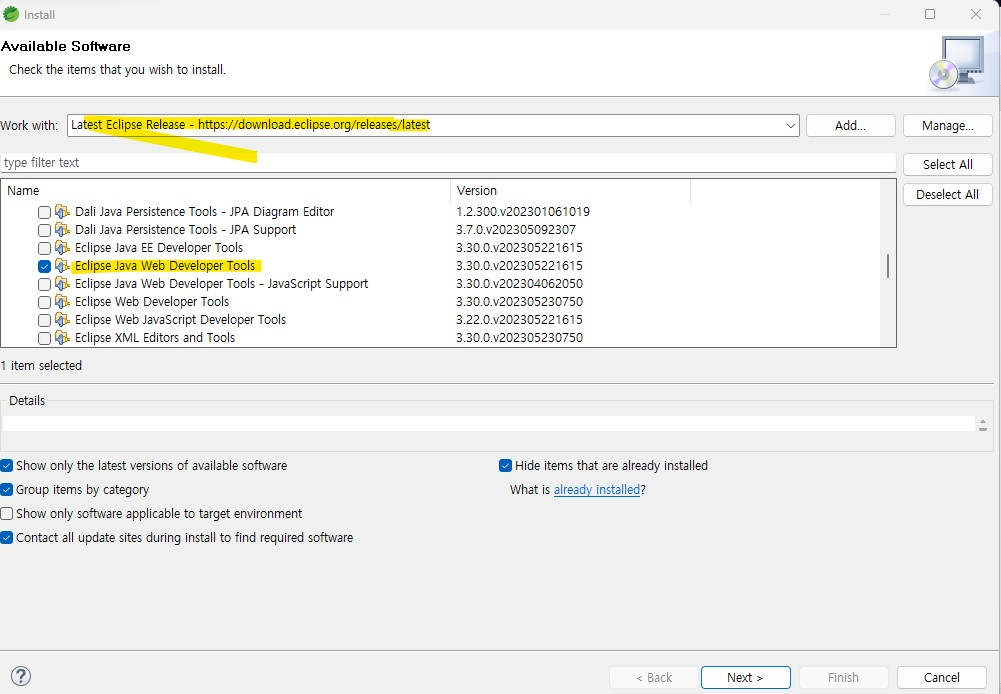Image resolution: width=1001 pixels, height=694 pixels.
Task: Click the feature icon beside Eclipse Java EE Developer Tools
Action: pyautogui.click(x=62, y=247)
